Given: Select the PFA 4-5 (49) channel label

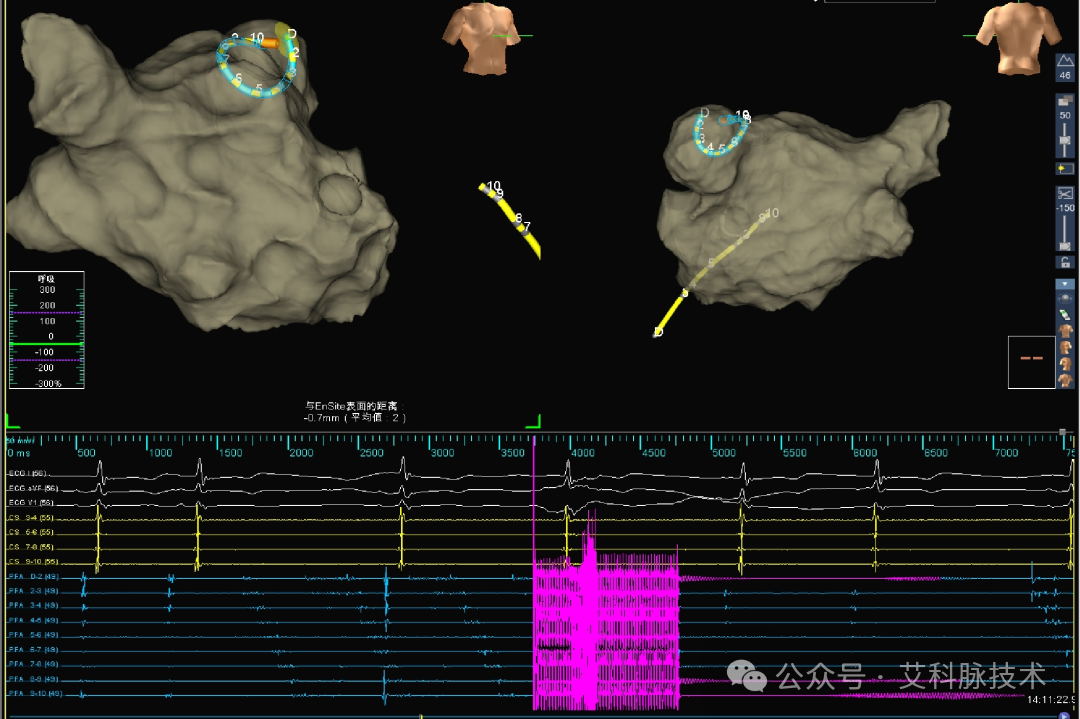Looking at the screenshot, I should [33, 621].
